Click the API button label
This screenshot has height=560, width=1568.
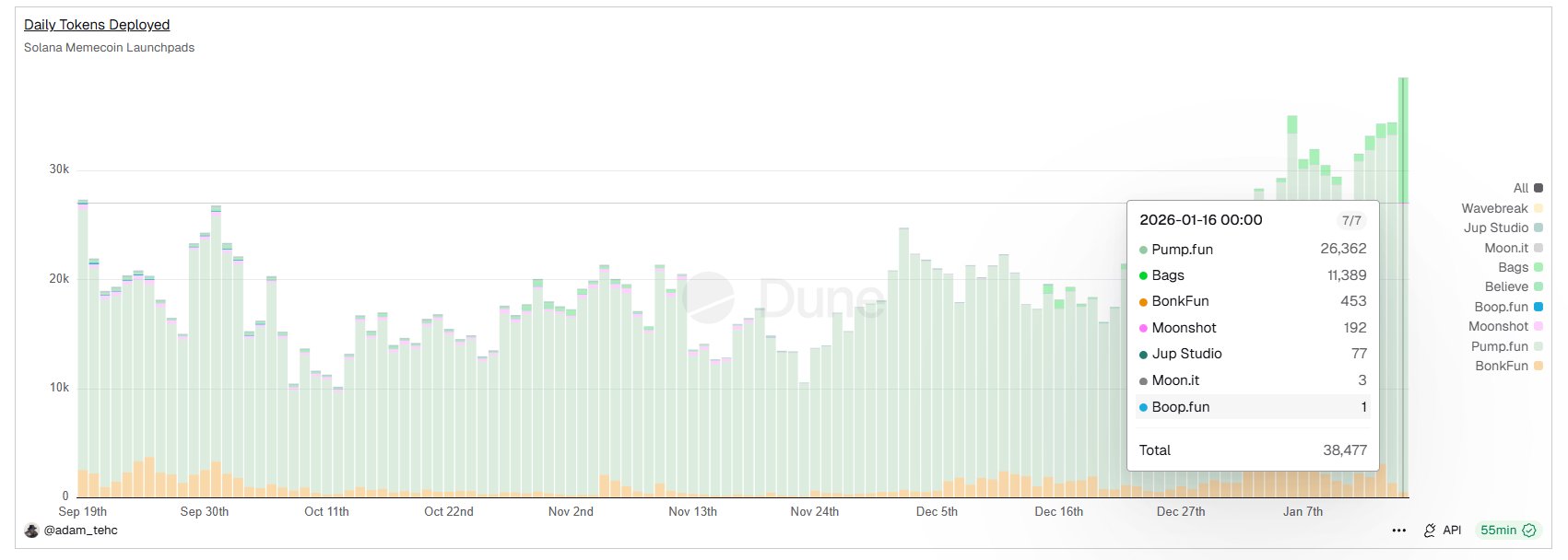(x=1452, y=531)
